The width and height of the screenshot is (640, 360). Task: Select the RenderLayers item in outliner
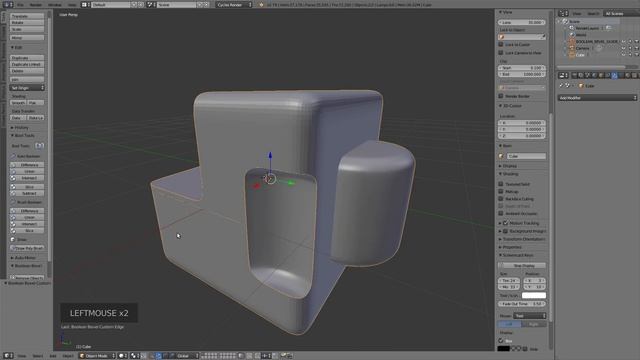coord(587,28)
